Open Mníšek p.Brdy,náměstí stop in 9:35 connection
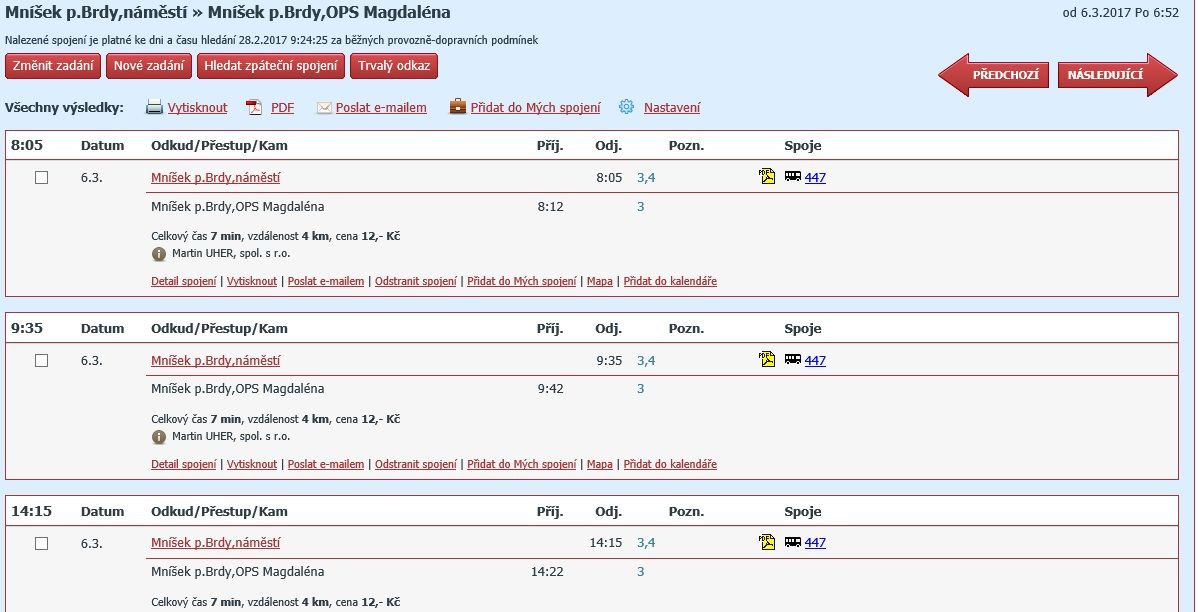The width and height of the screenshot is (1198, 612). (215, 360)
